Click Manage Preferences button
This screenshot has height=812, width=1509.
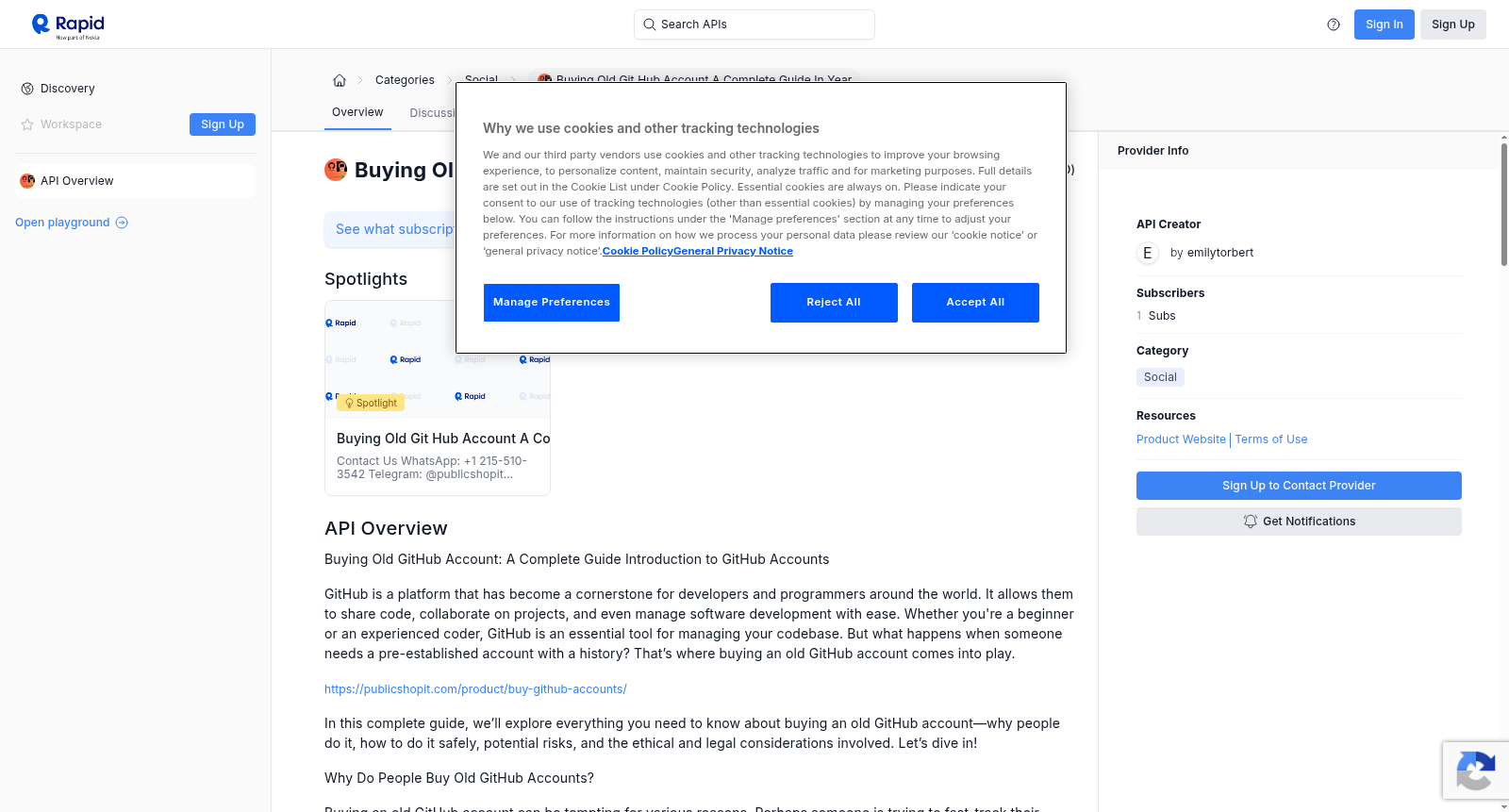[x=552, y=303]
